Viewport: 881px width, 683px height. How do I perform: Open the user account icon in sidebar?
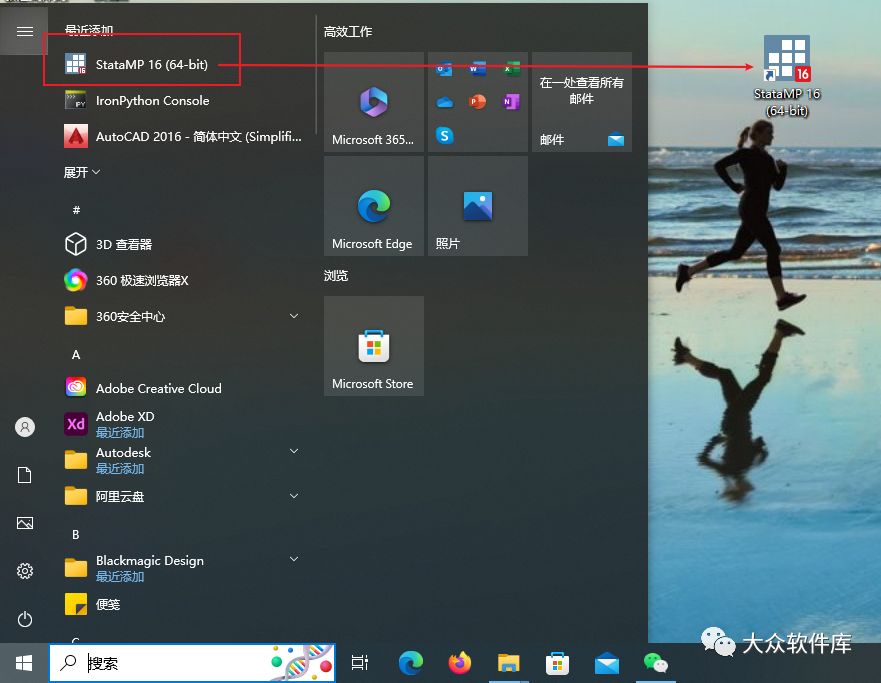[25, 427]
